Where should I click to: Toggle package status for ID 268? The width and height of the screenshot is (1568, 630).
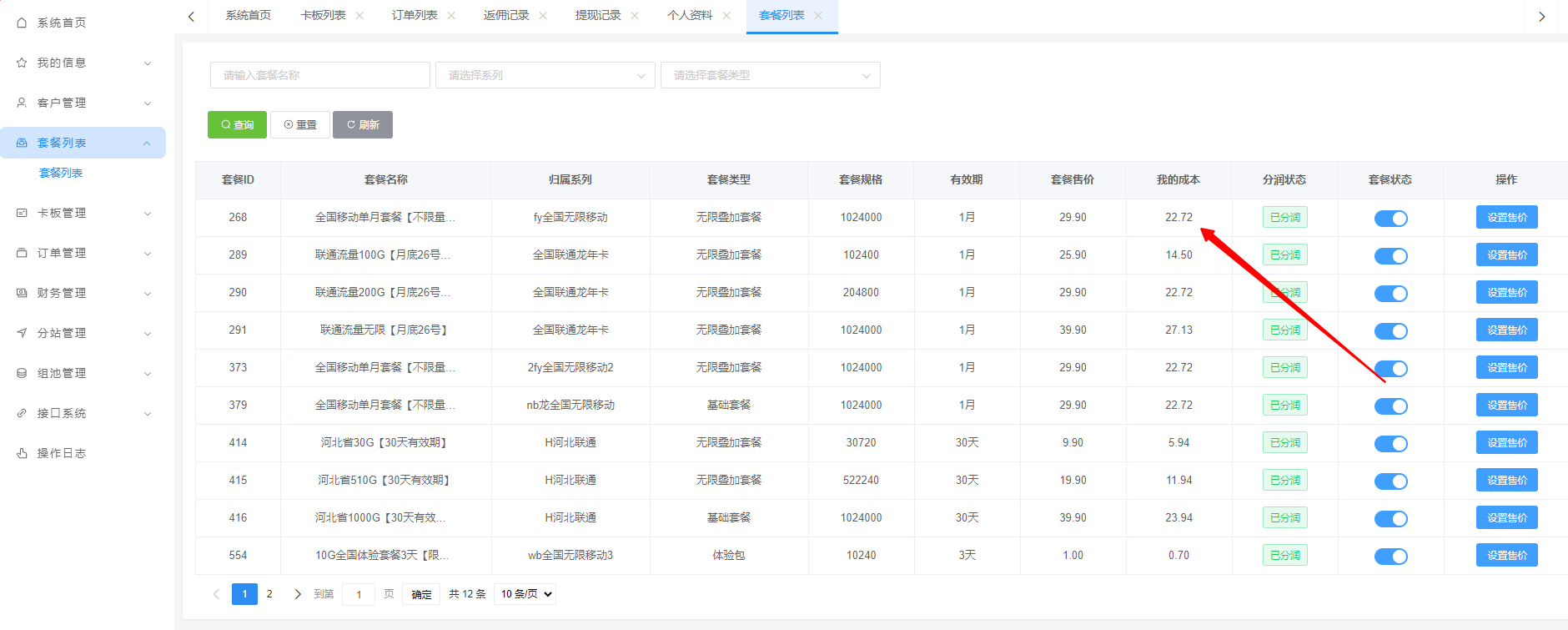1390,218
